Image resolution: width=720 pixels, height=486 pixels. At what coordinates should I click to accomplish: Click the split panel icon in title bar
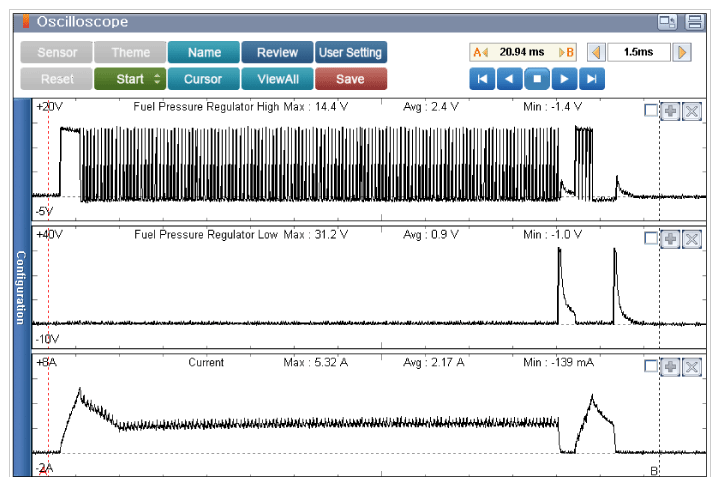pyautogui.click(x=694, y=22)
